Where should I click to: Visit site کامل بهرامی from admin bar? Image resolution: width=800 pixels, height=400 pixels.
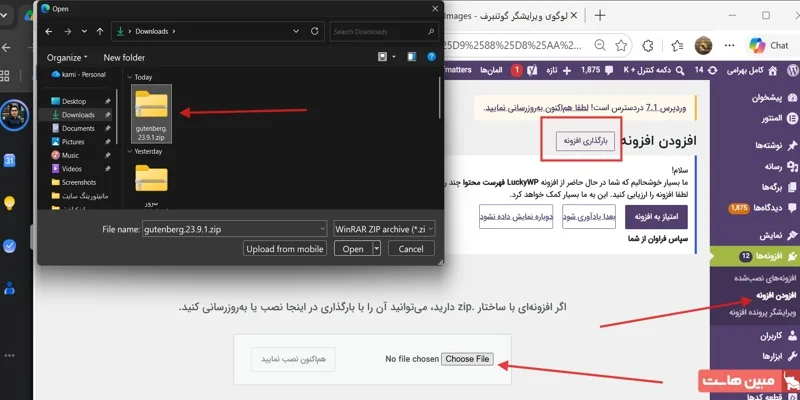pyautogui.click(x=752, y=70)
